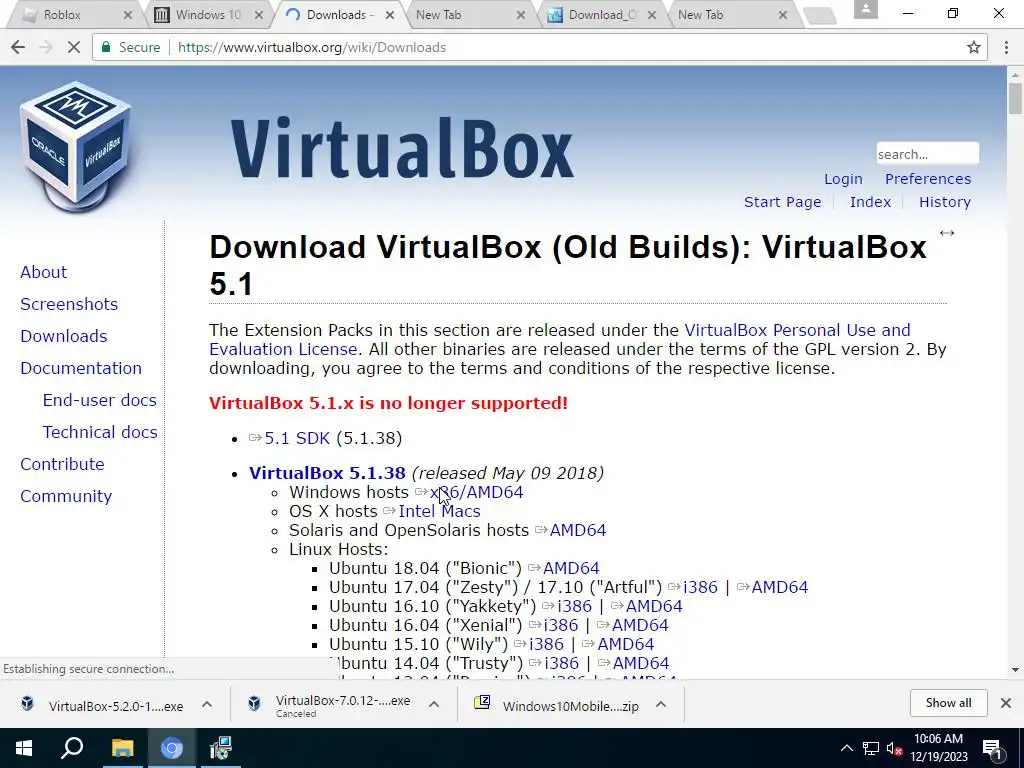
Task: Open Contribute in the sidebar
Action: click(62, 464)
